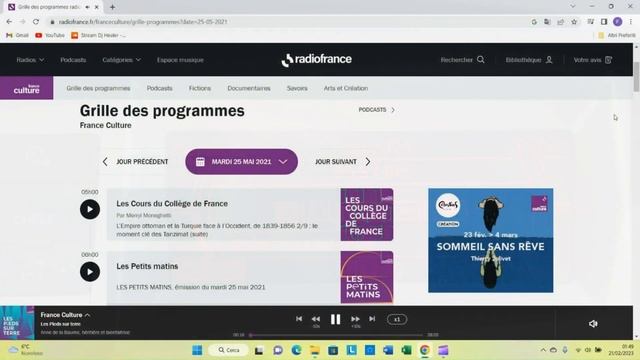The image size is (640, 360).
Task: Open Espace musique
Action: click(180, 60)
